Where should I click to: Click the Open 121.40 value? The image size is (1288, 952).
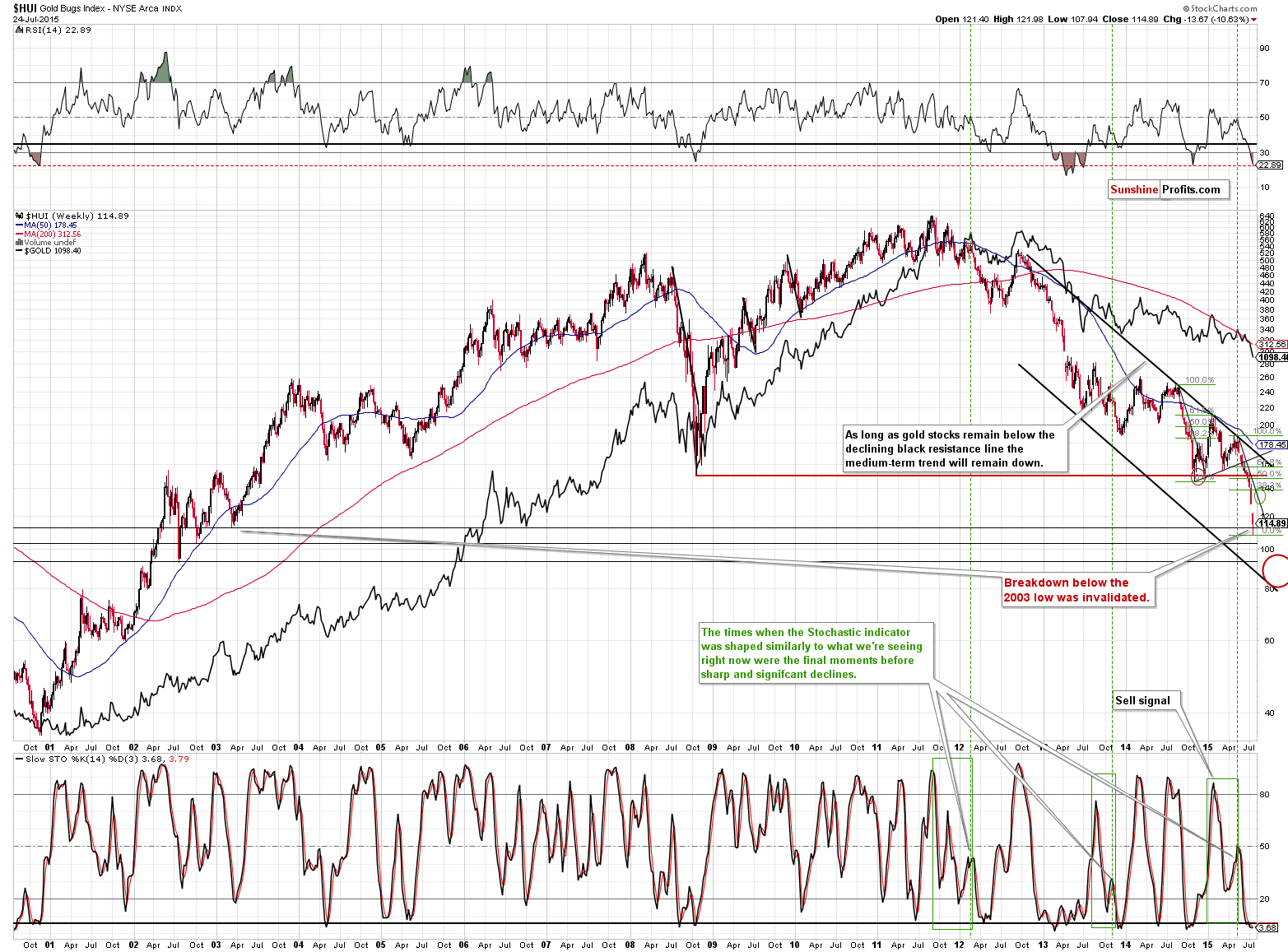[x=961, y=19]
